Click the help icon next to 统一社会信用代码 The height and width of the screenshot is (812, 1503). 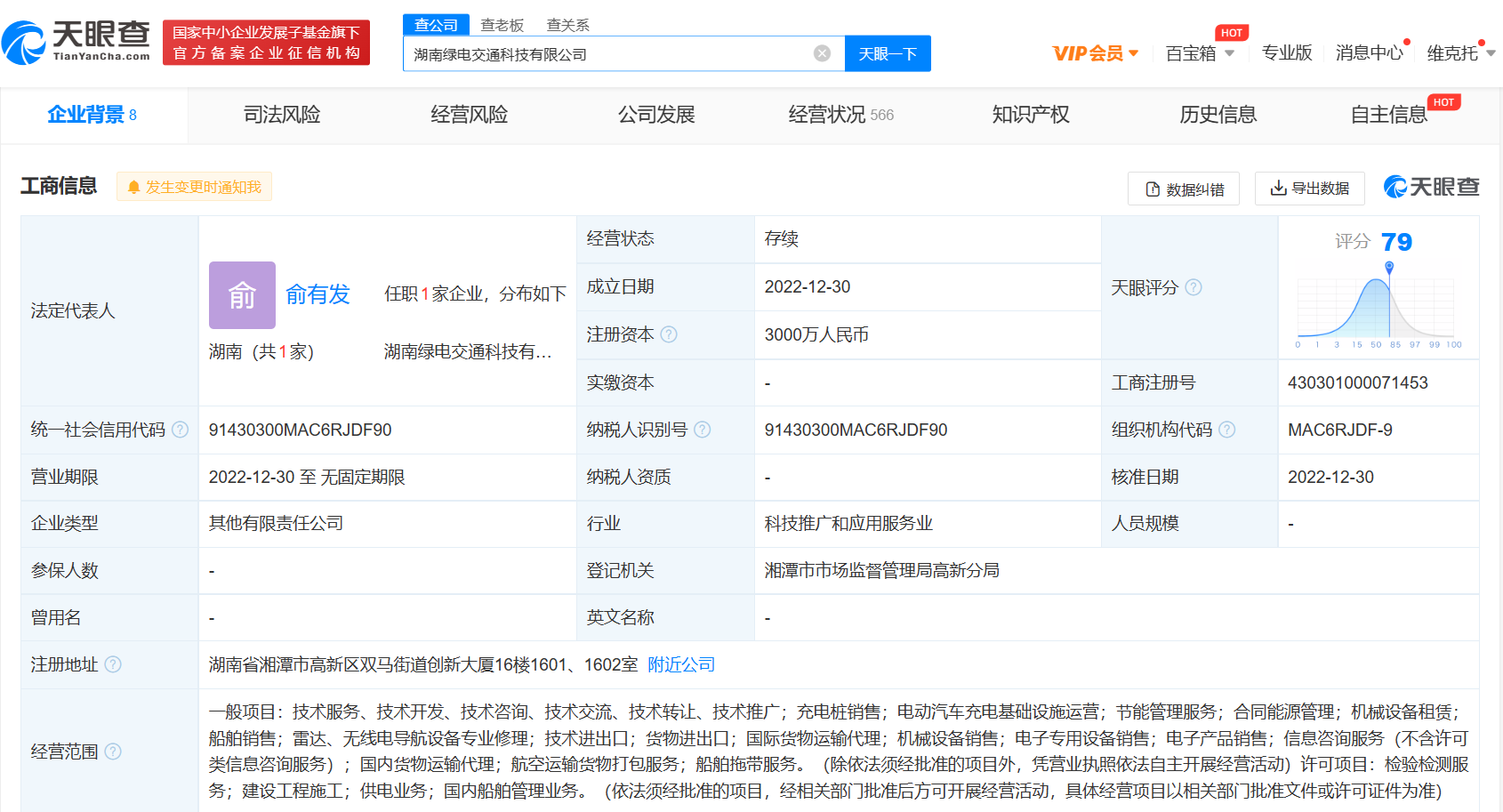(180, 430)
